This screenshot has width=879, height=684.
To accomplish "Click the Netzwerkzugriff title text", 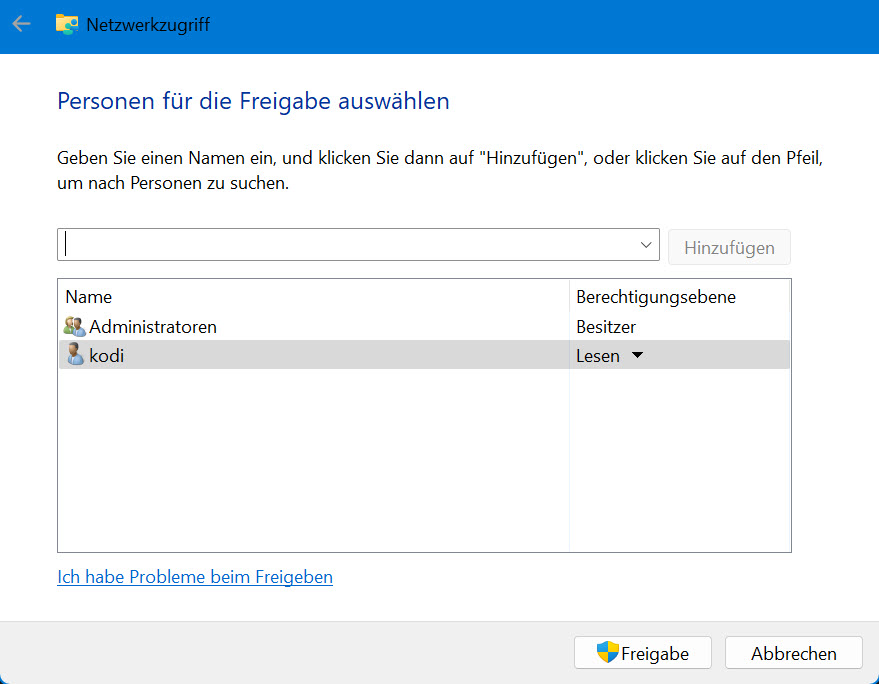I will (x=148, y=25).
